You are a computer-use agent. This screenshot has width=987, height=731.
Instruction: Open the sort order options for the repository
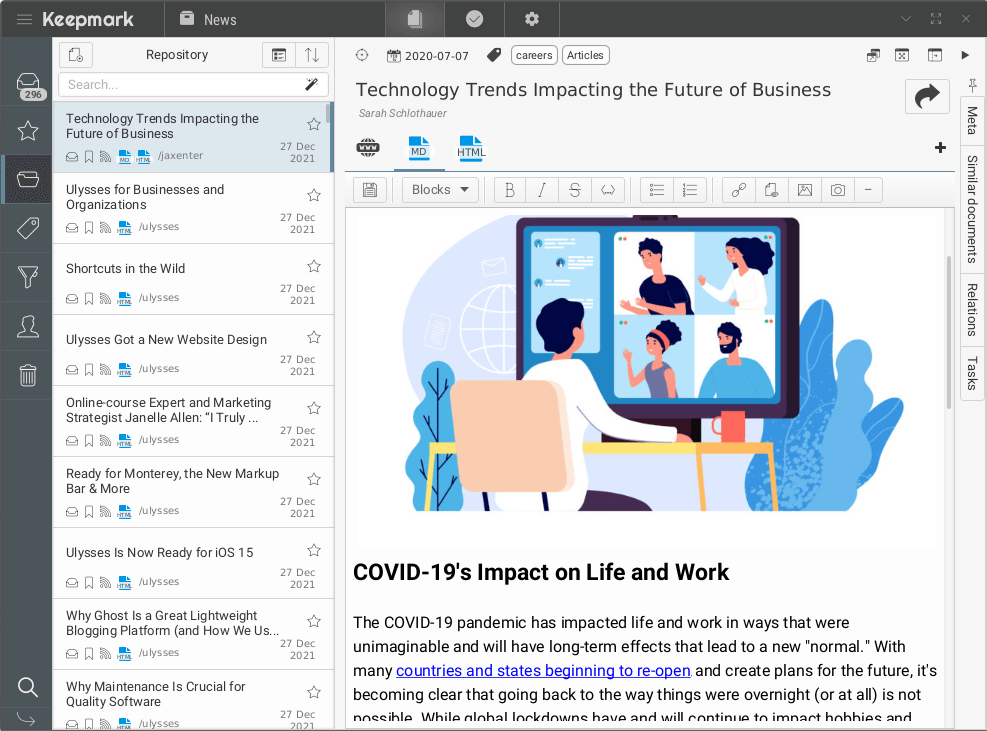pyautogui.click(x=312, y=55)
